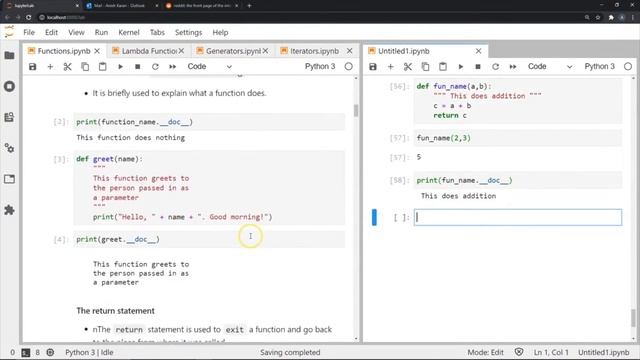
Task: Close the Functions.ipynb tab
Action: [x=97, y=51]
